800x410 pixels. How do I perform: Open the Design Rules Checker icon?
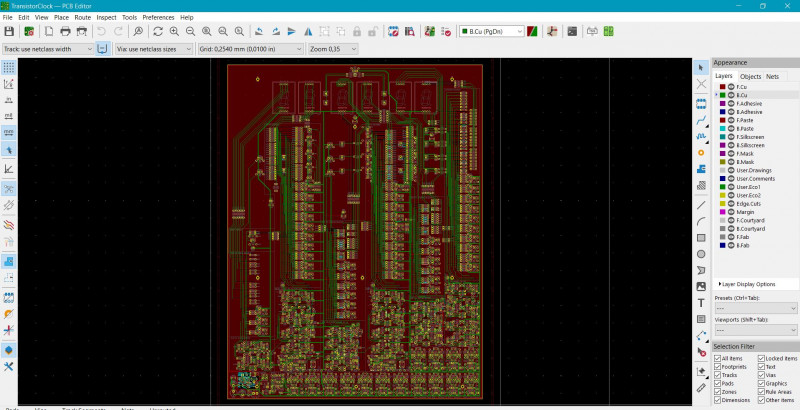[x=448, y=31]
